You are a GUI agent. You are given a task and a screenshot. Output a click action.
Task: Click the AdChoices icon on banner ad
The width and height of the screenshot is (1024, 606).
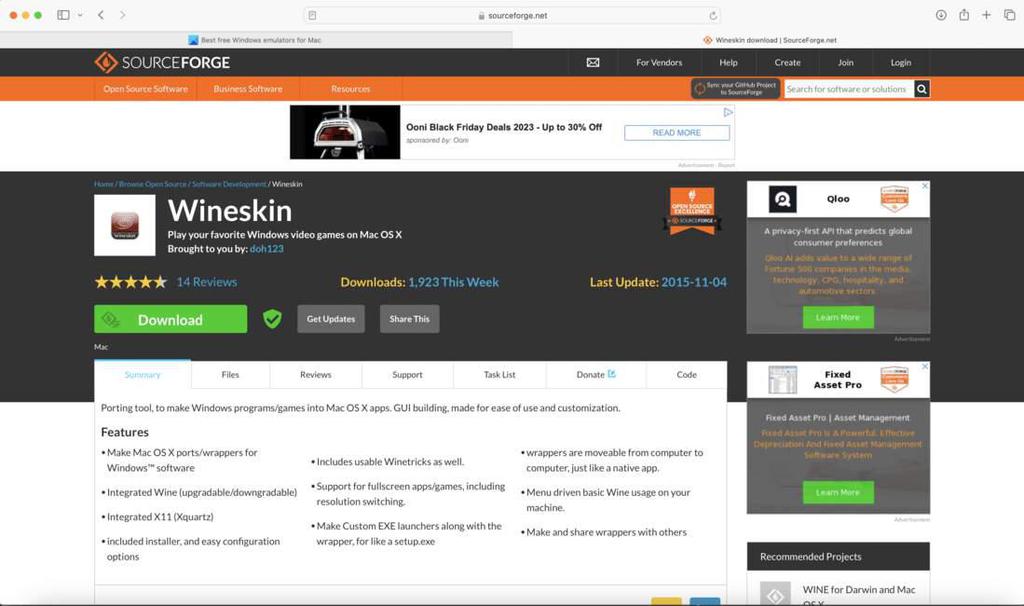(x=728, y=112)
